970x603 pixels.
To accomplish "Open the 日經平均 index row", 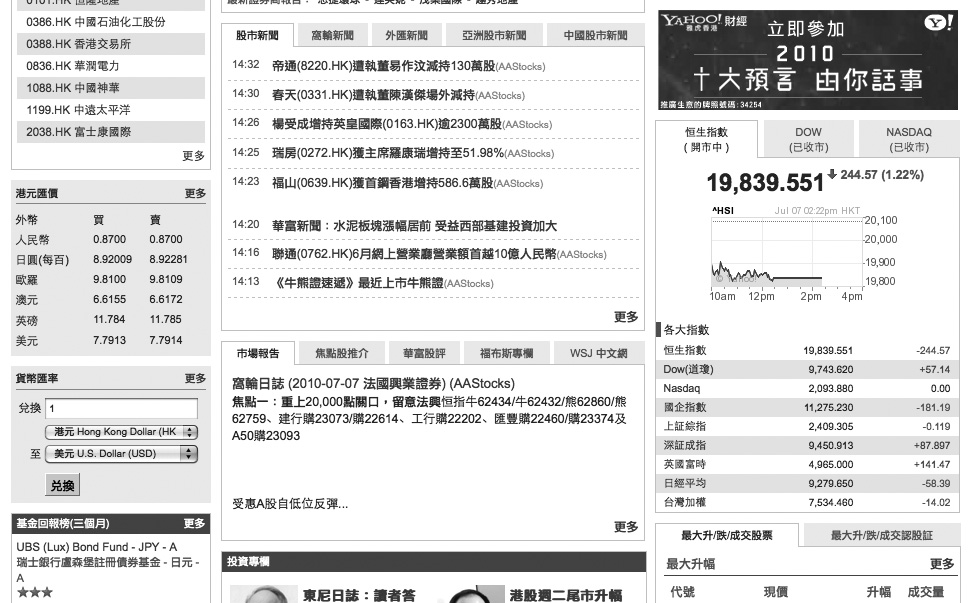I will pyautogui.click(x=807, y=484).
